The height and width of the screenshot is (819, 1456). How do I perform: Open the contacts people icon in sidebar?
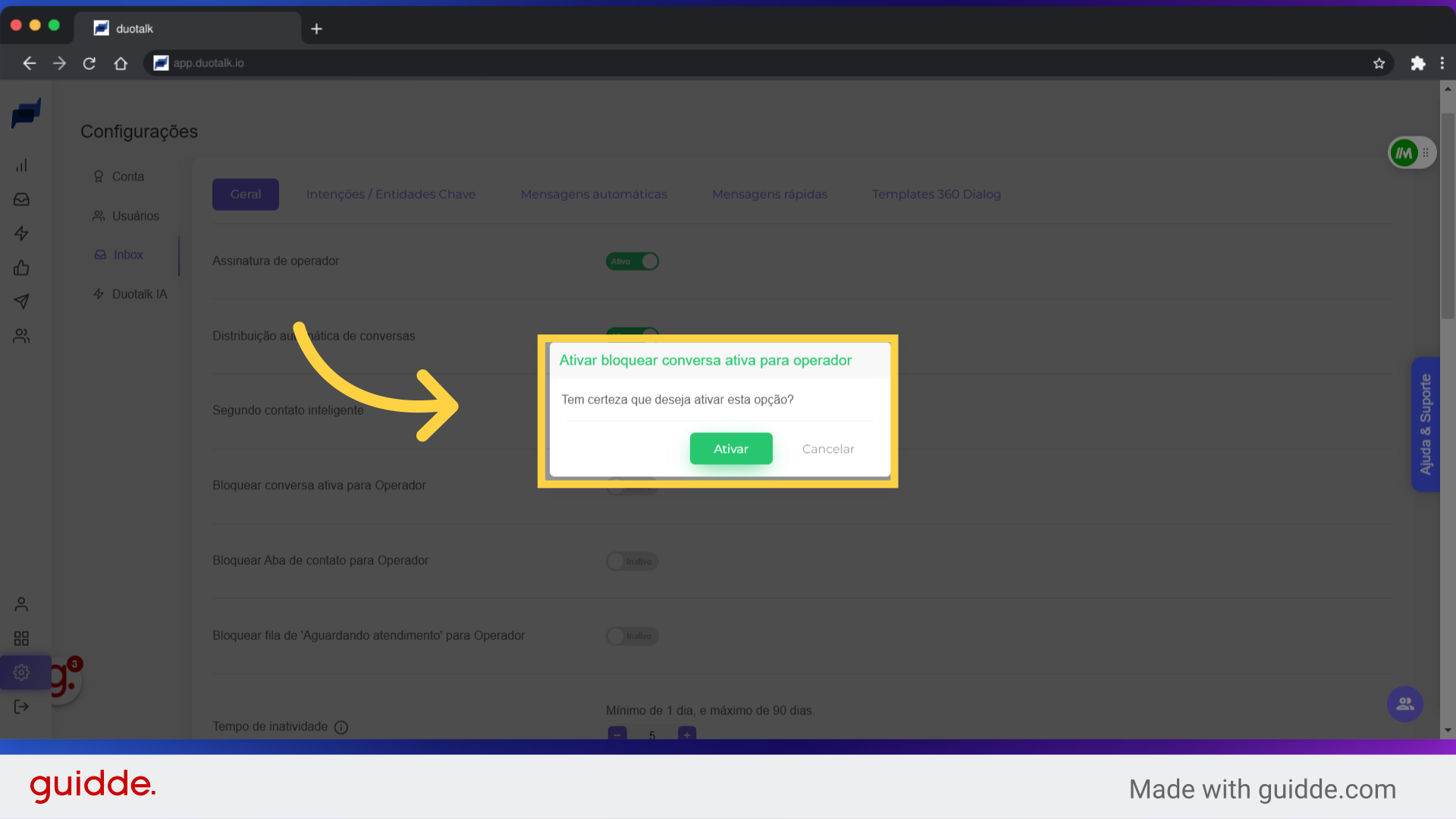[x=21, y=336]
